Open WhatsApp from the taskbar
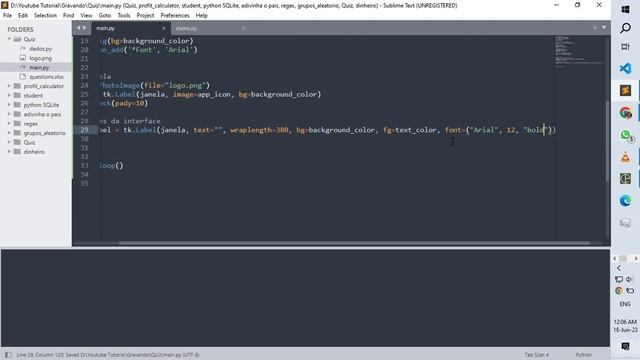This screenshot has width=640, height=360. [625, 135]
